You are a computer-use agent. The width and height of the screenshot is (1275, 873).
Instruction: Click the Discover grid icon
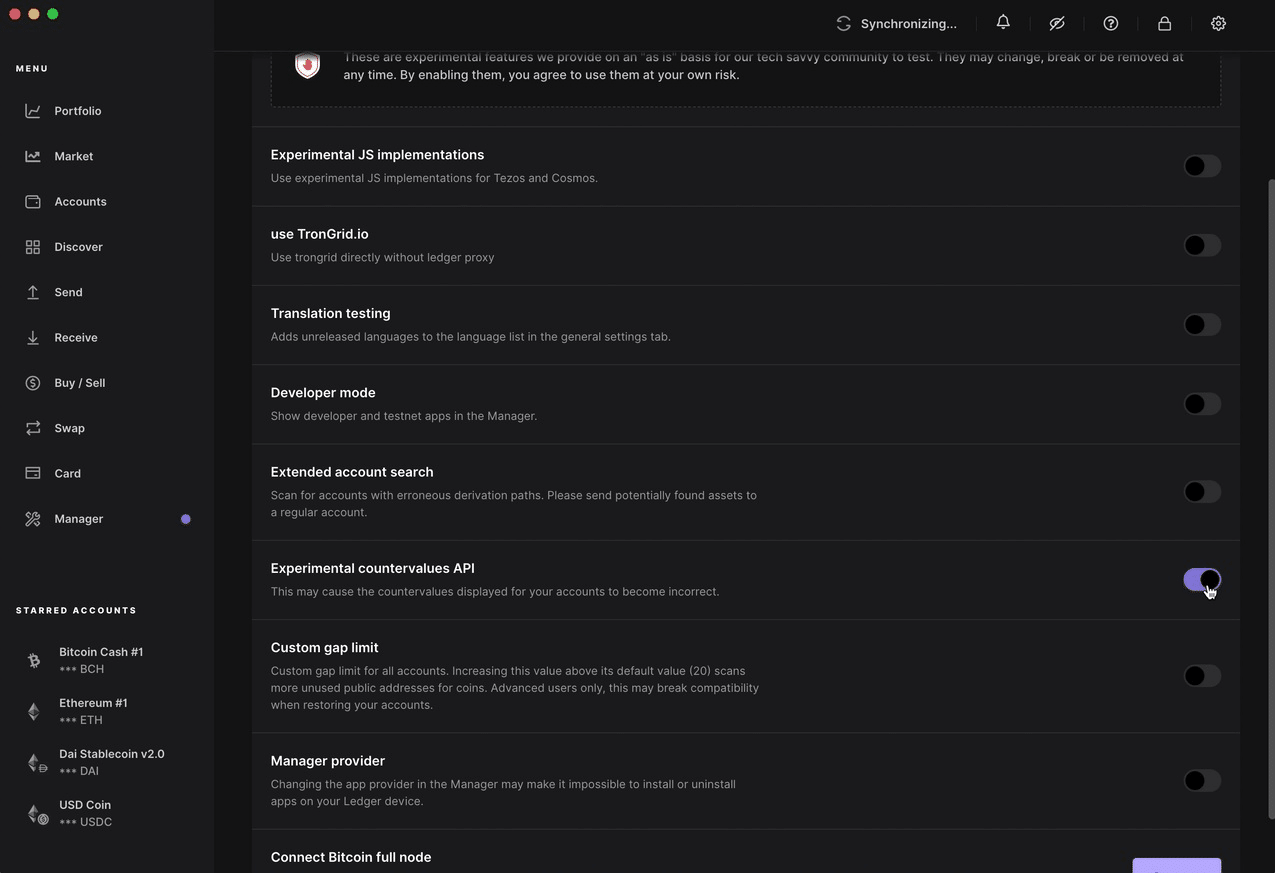point(33,247)
